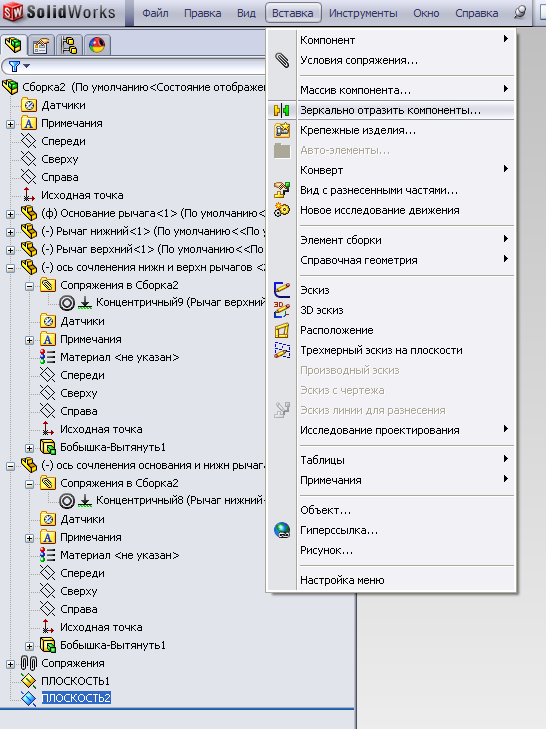Expand the Основание рычага<1> component
The image size is (546, 729).
coord(10,214)
